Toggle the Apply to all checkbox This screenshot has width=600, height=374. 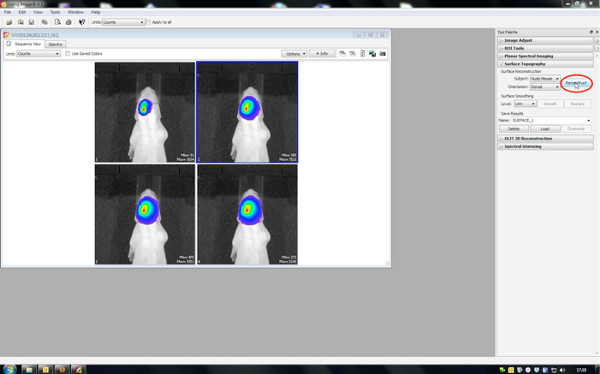coord(148,22)
